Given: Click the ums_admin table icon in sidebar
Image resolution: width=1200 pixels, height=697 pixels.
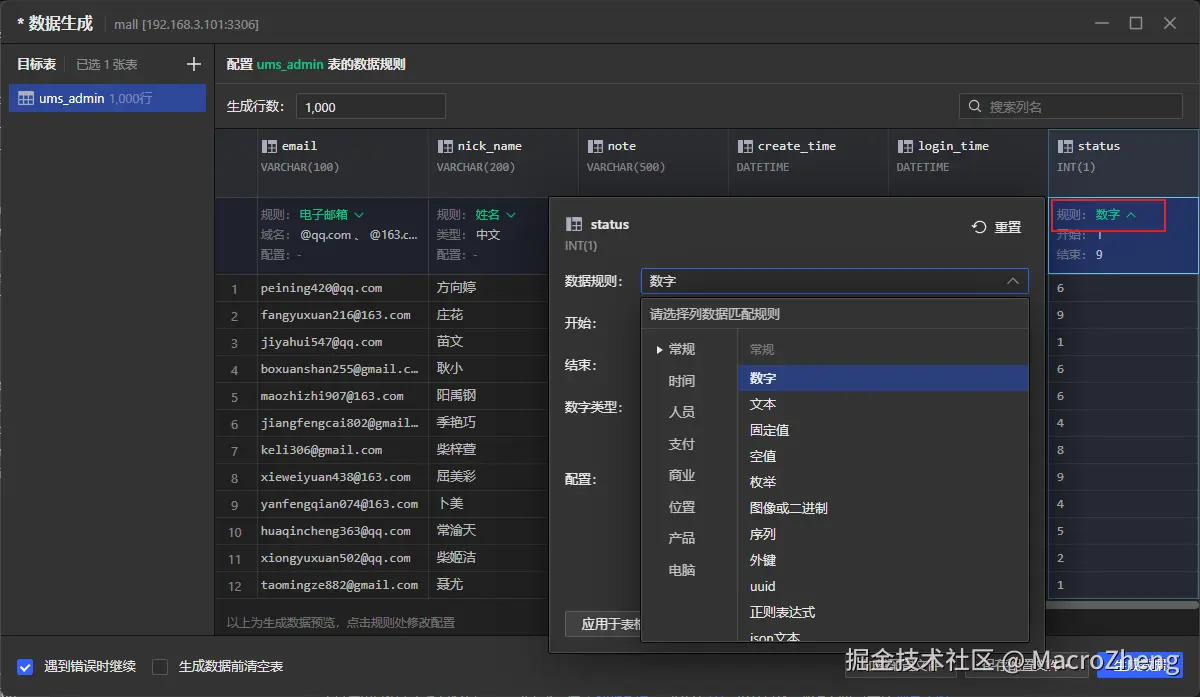Looking at the screenshot, I should pyautogui.click(x=26, y=99).
